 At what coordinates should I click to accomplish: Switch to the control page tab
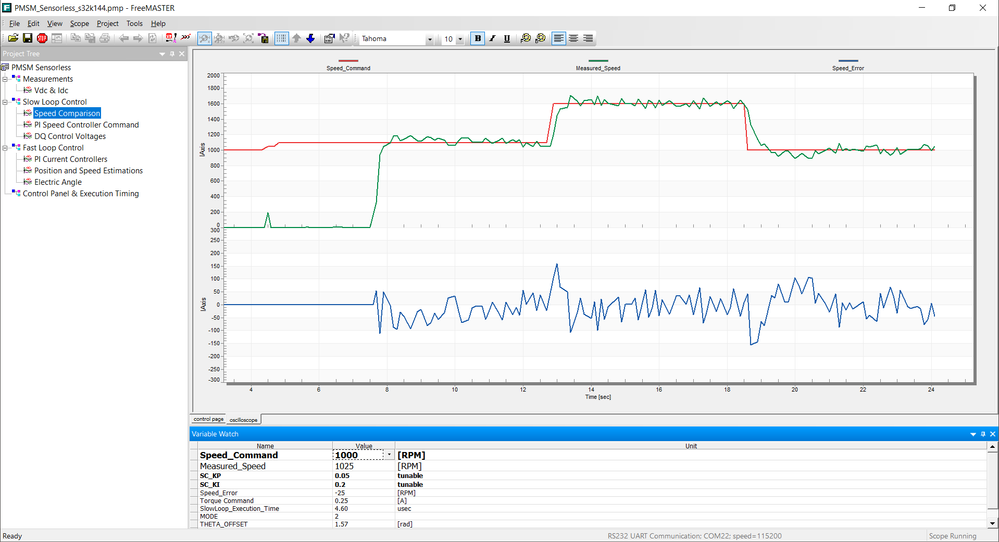(208, 419)
